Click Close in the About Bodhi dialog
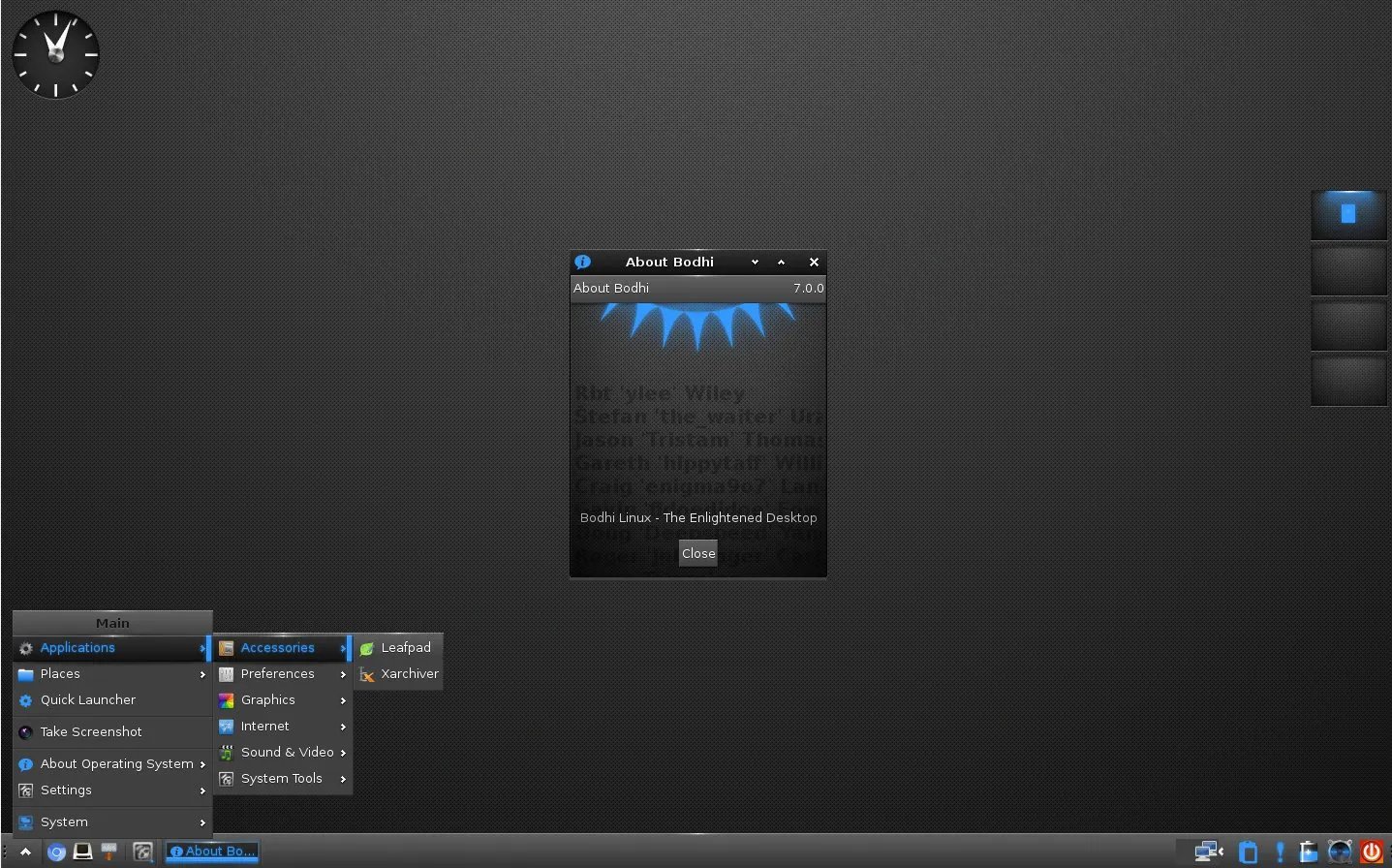This screenshot has width=1392, height=868. pyautogui.click(x=698, y=553)
